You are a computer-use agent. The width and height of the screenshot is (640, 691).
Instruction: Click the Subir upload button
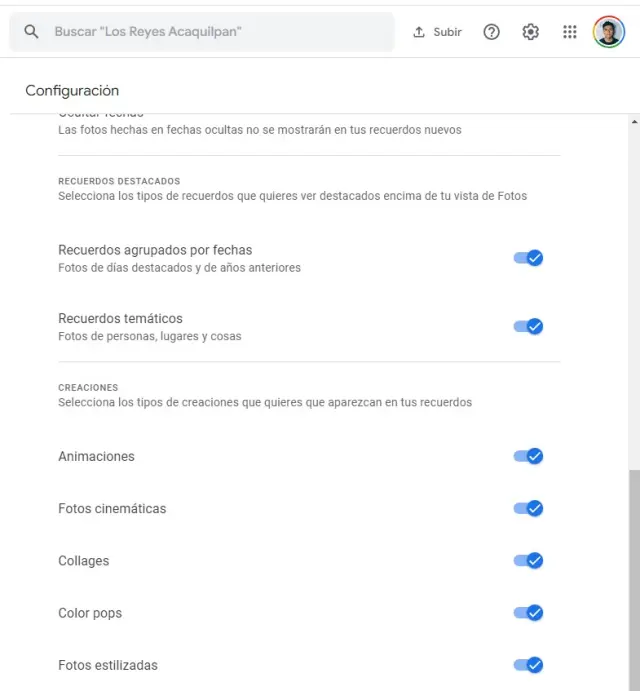438,32
